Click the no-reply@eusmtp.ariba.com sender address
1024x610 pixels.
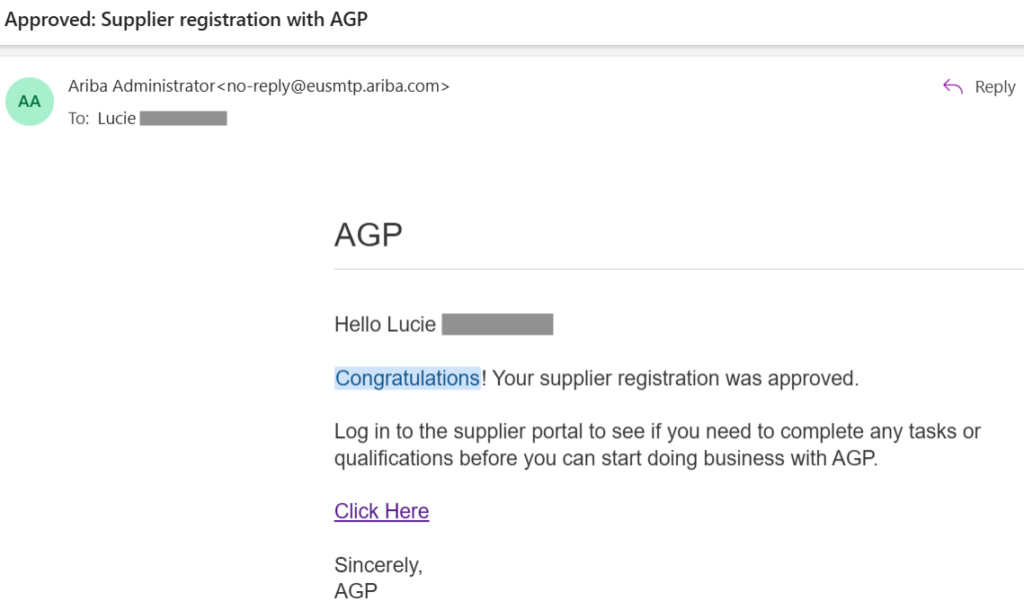coord(336,86)
